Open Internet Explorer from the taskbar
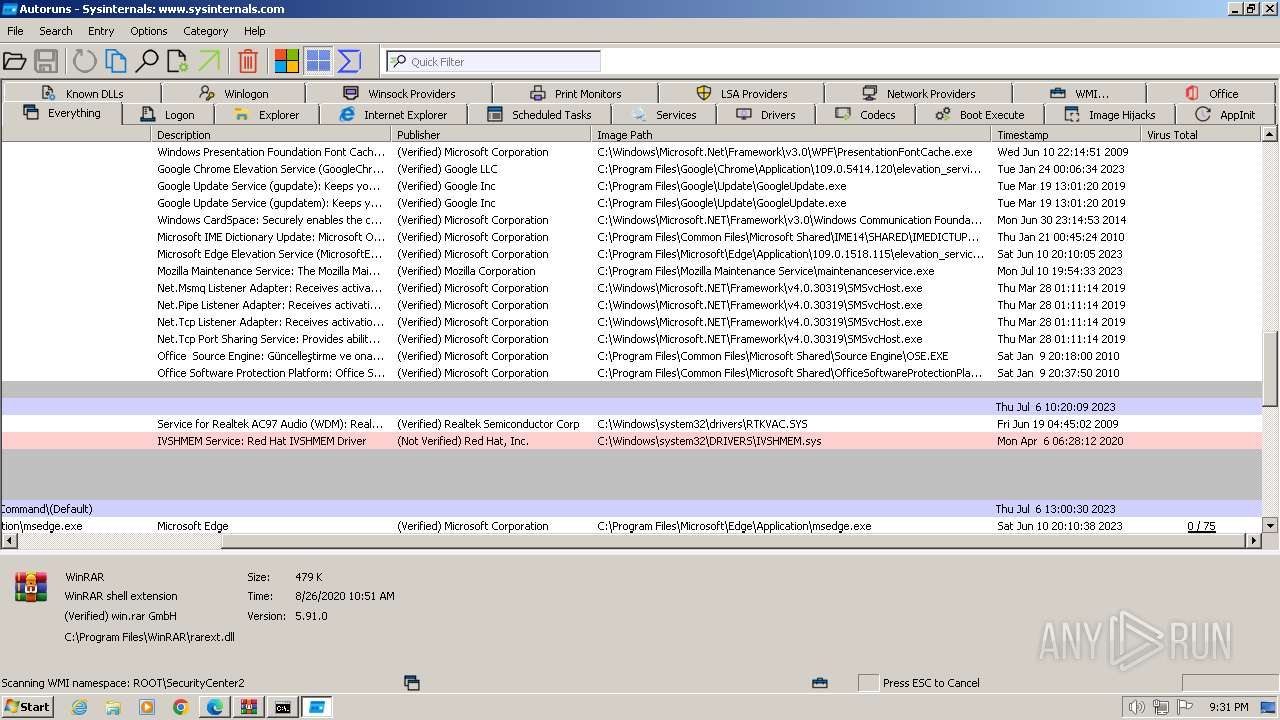The image size is (1280, 720). coord(79,707)
